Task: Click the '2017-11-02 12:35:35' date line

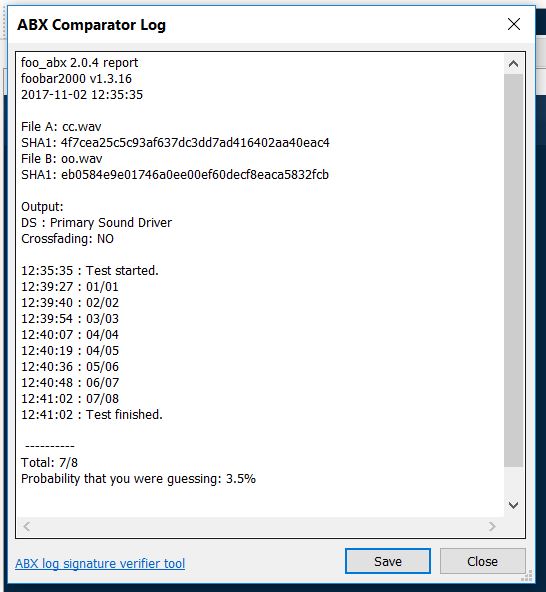Action: pyautogui.click(x=82, y=94)
